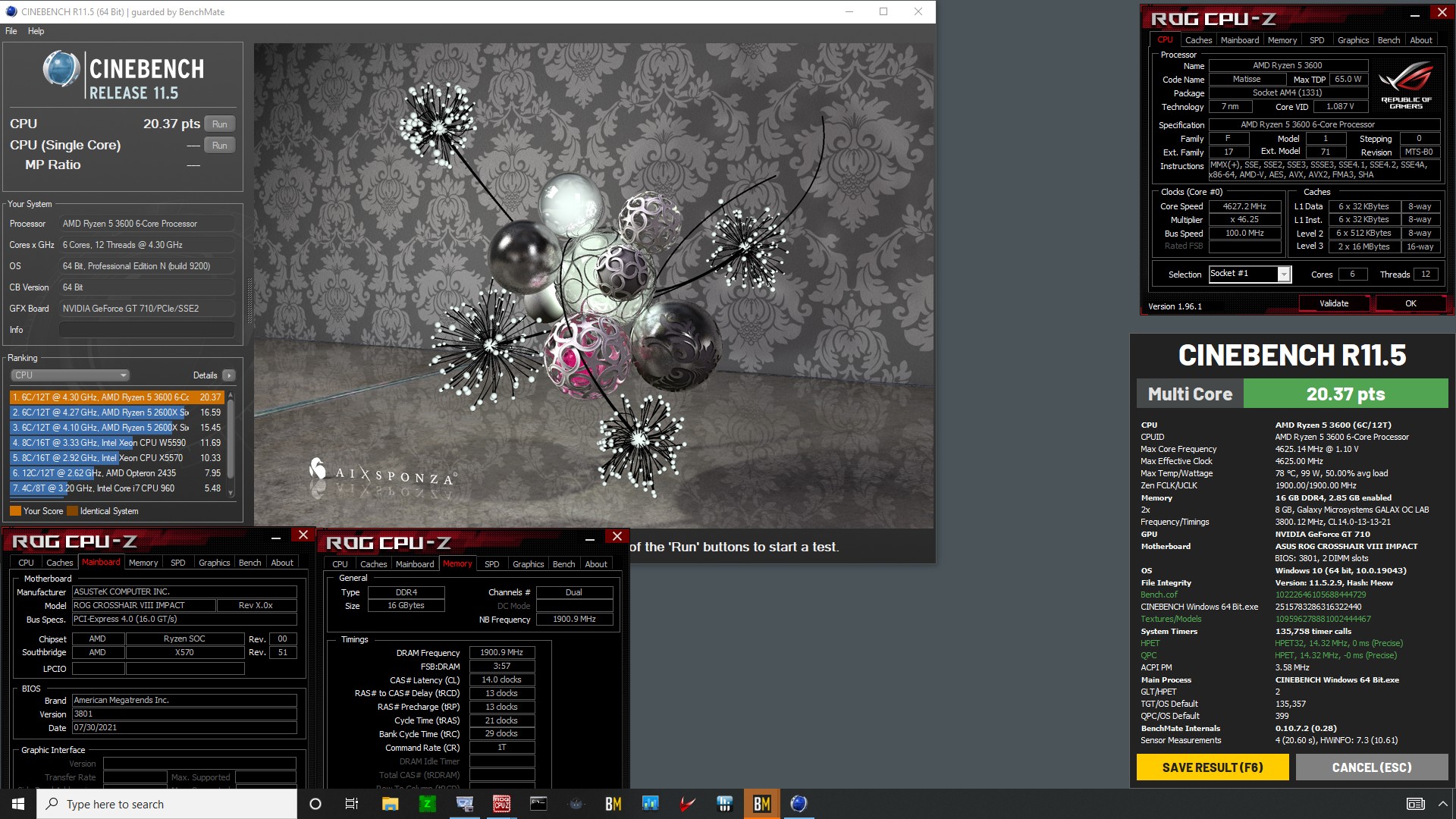Open Task View from the taskbar
The width and height of the screenshot is (1456, 819).
tap(352, 804)
